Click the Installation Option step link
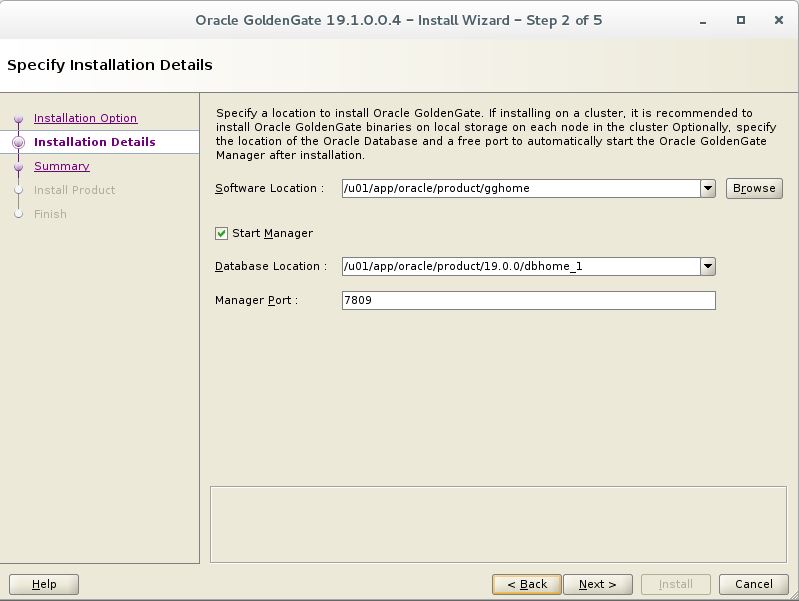 coord(85,118)
